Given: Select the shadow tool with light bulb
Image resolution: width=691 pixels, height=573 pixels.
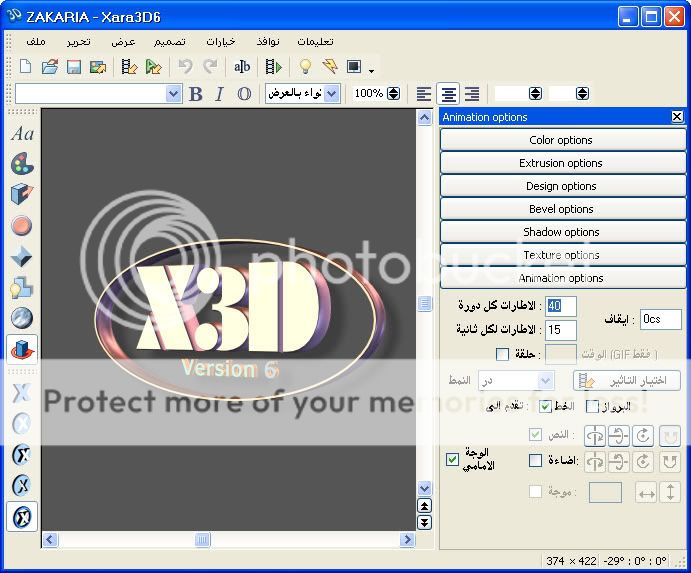Looking at the screenshot, I should [x=21, y=287].
